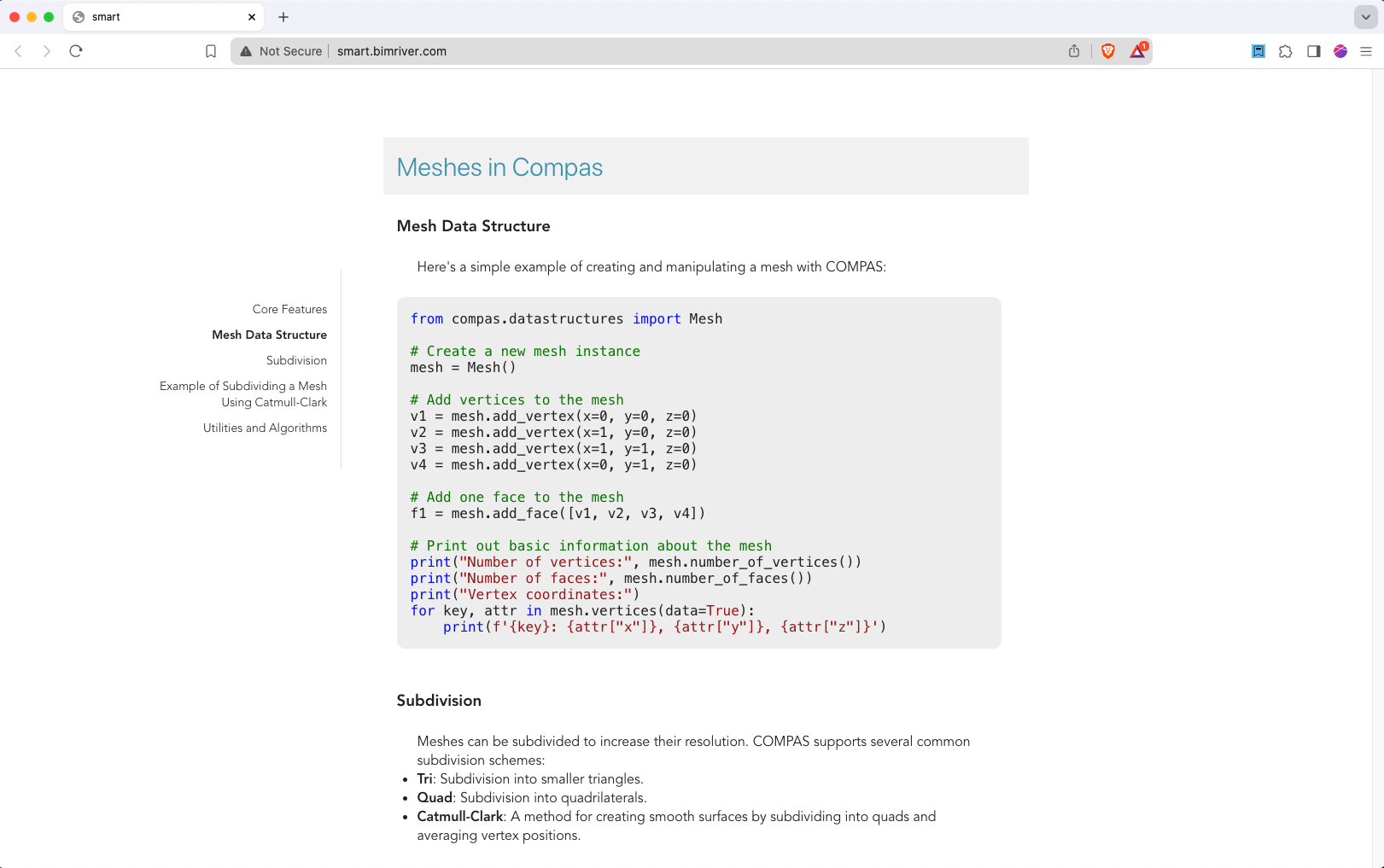Open a new tab with plus button

(x=283, y=17)
